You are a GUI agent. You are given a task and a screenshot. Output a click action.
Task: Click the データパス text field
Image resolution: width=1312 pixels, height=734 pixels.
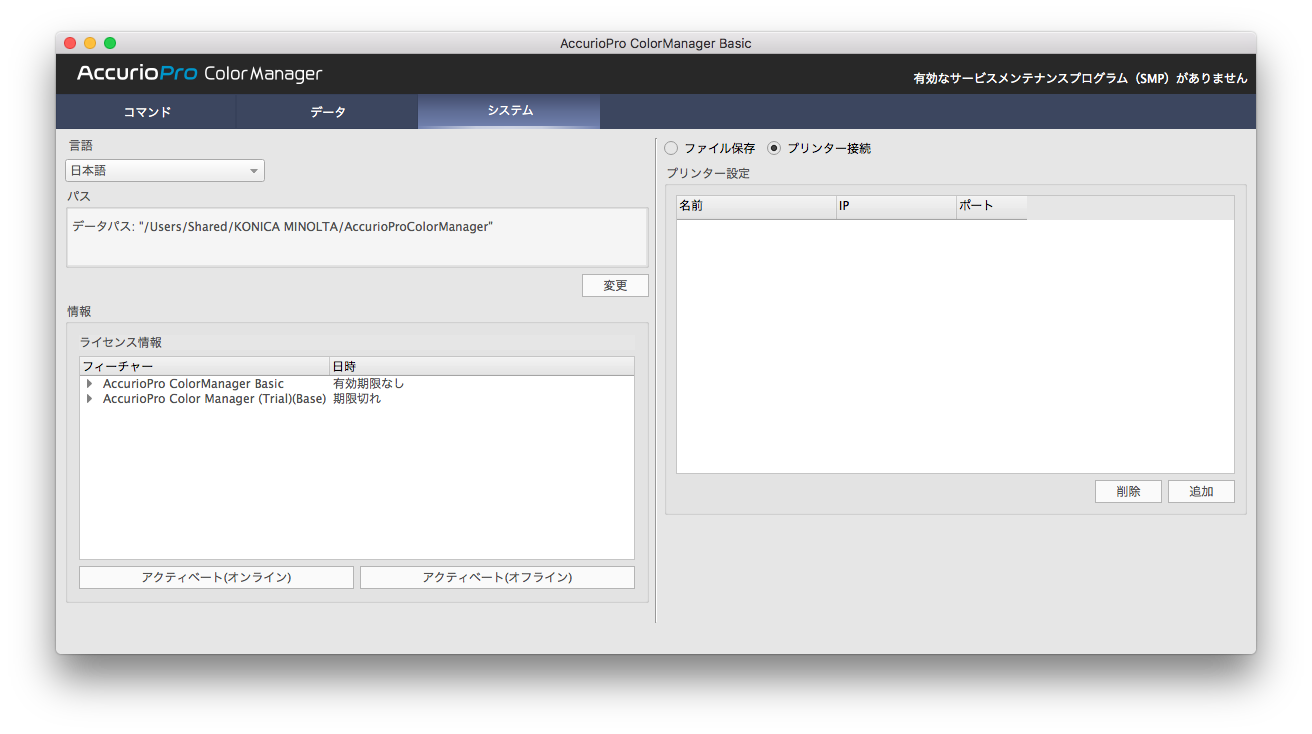pyautogui.click(x=357, y=237)
